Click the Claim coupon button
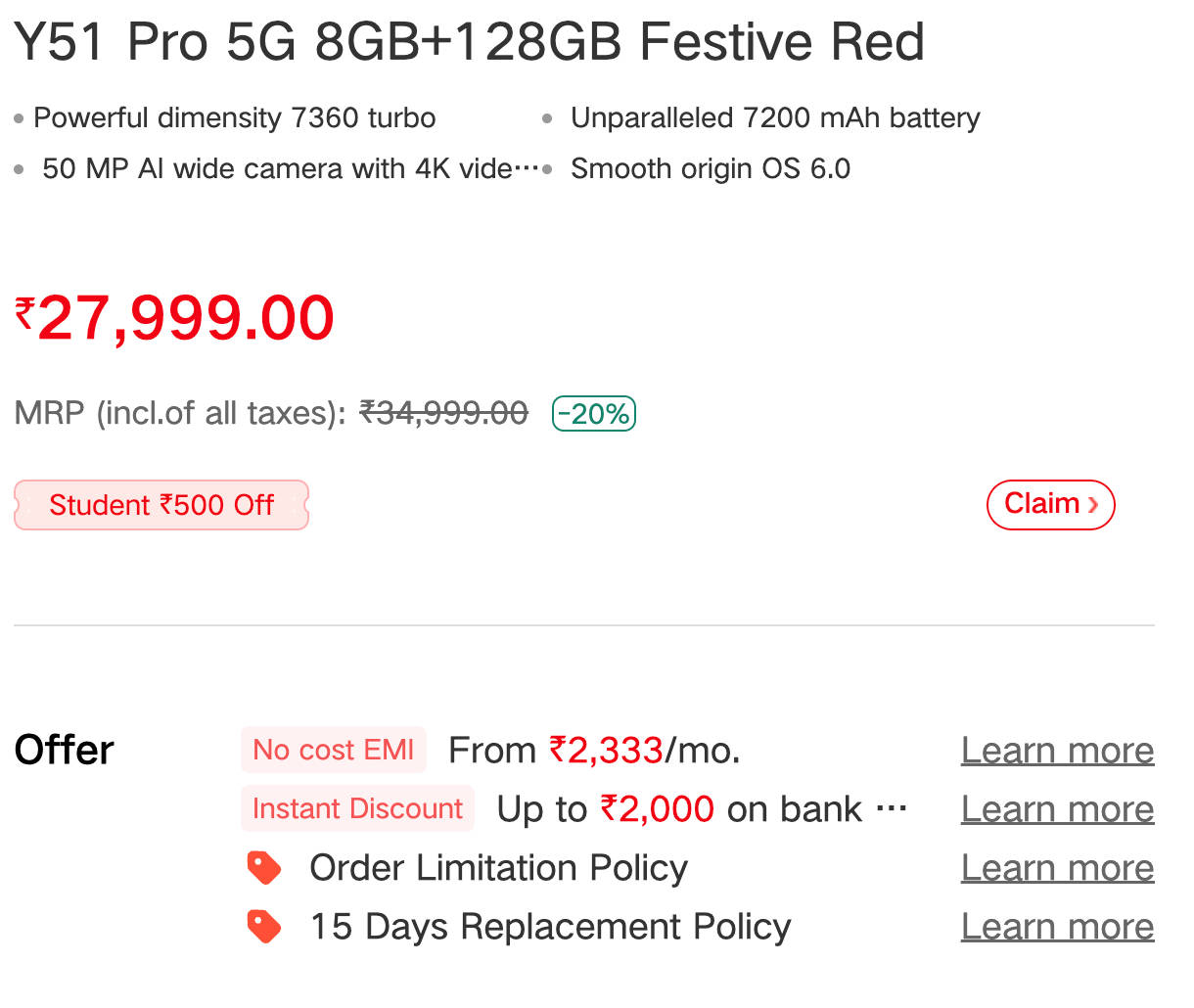 click(x=1049, y=504)
